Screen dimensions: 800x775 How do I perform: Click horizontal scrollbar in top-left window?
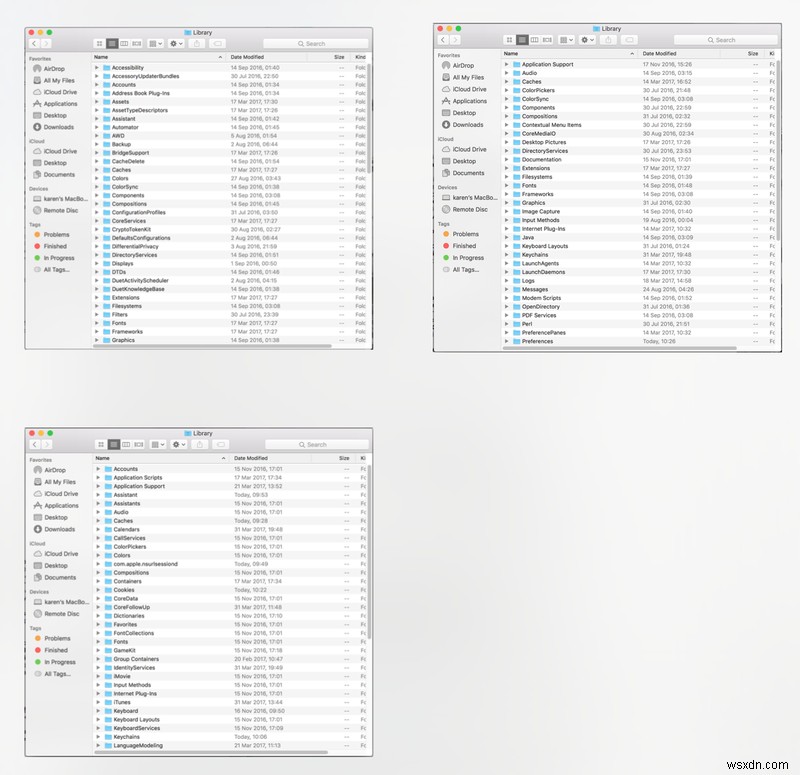(x=213, y=346)
